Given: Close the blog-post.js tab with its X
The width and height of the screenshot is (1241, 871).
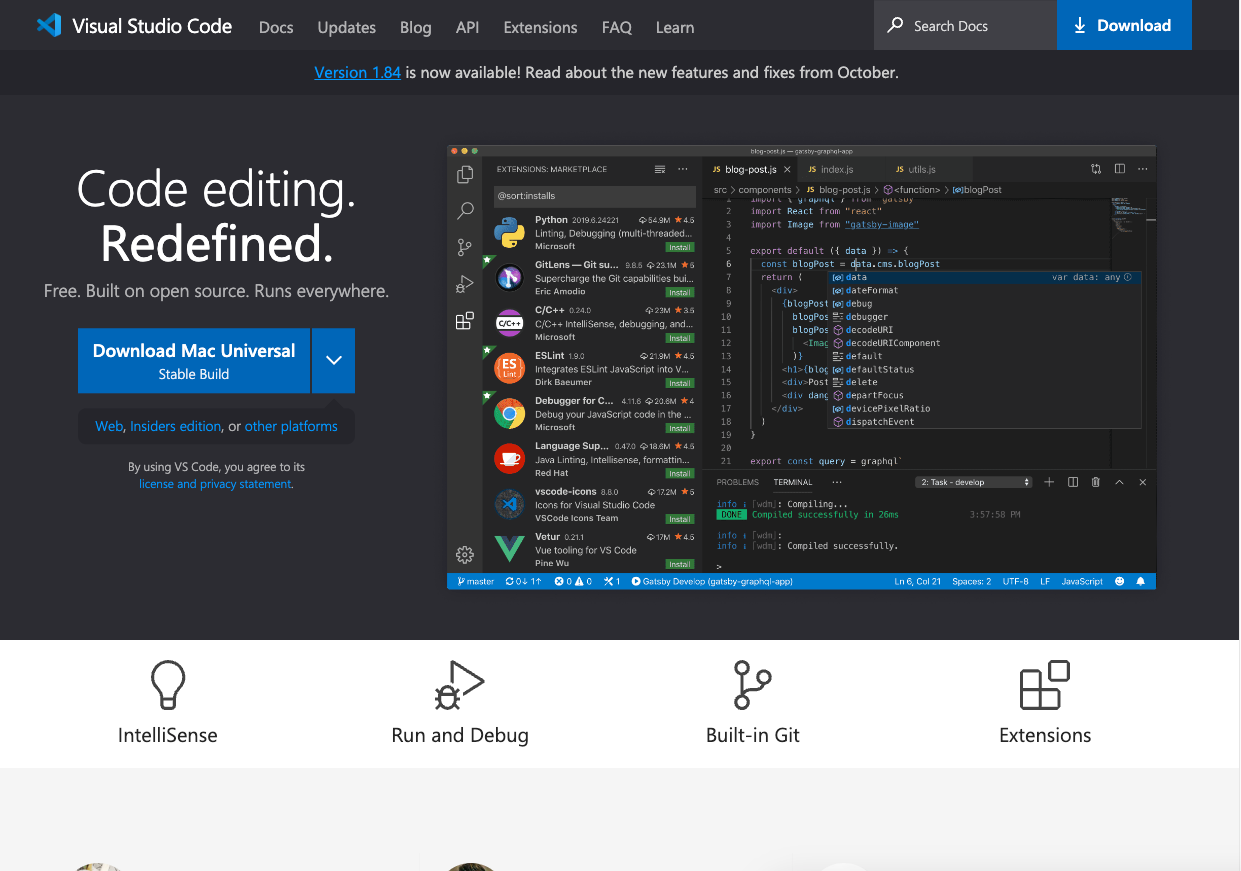Looking at the screenshot, I should pyautogui.click(x=788, y=170).
